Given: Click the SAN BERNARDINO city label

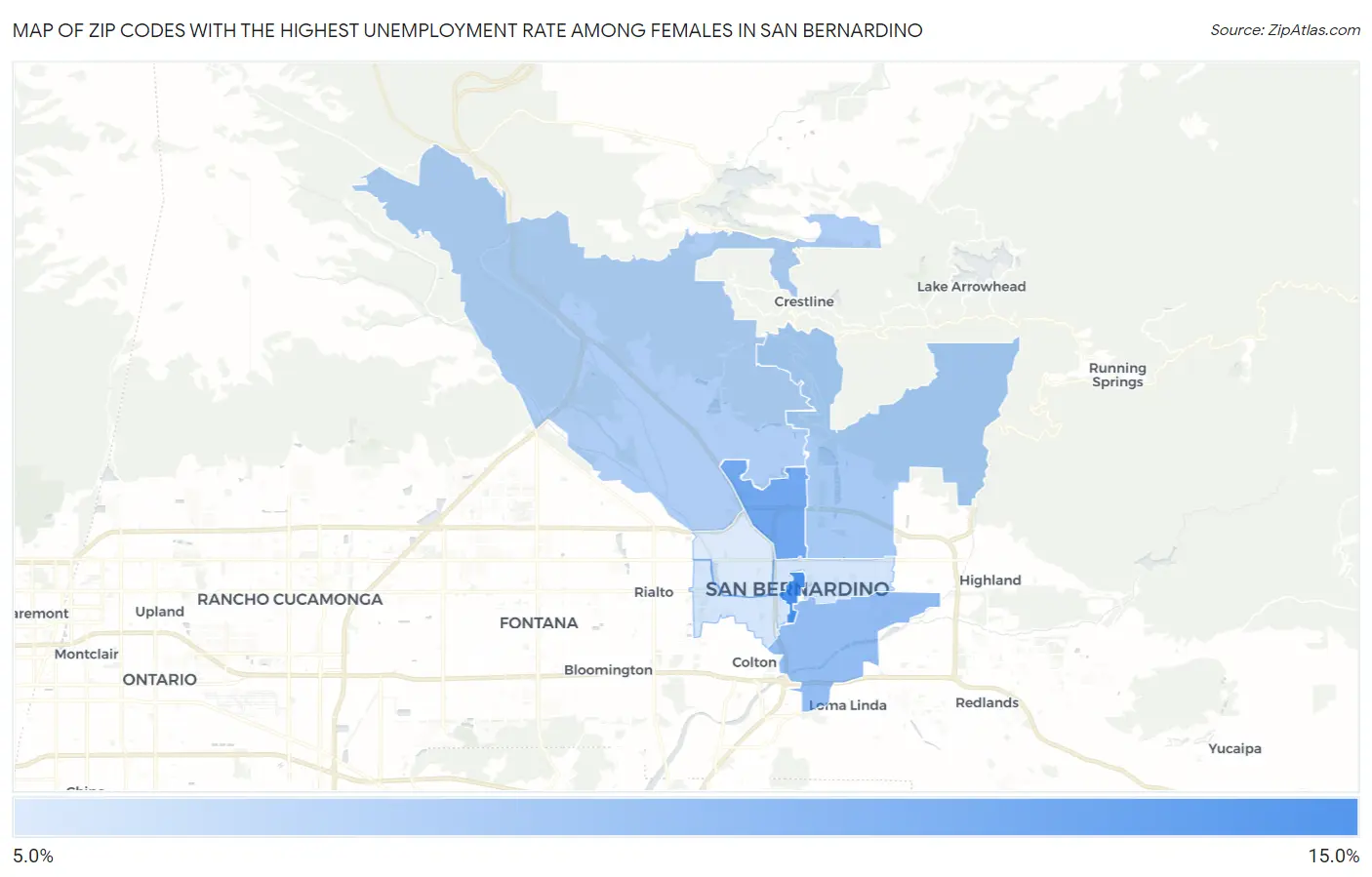Looking at the screenshot, I should 797,589.
